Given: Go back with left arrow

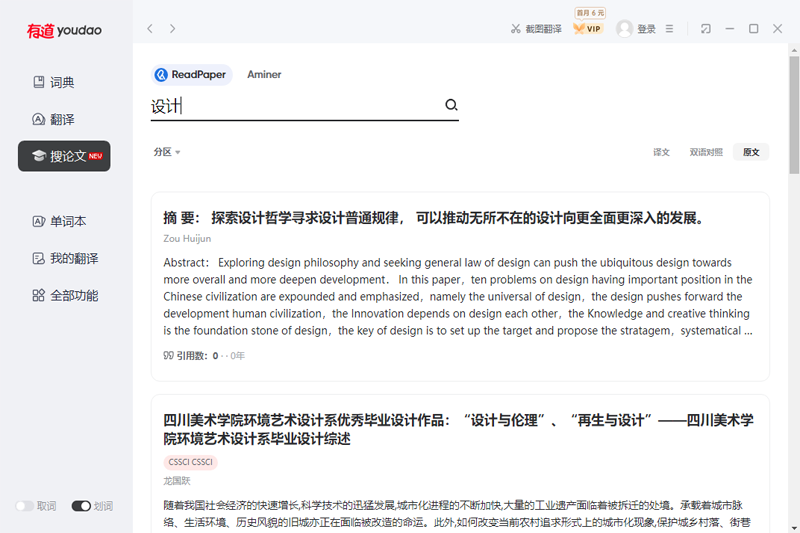Looking at the screenshot, I should 150,29.
